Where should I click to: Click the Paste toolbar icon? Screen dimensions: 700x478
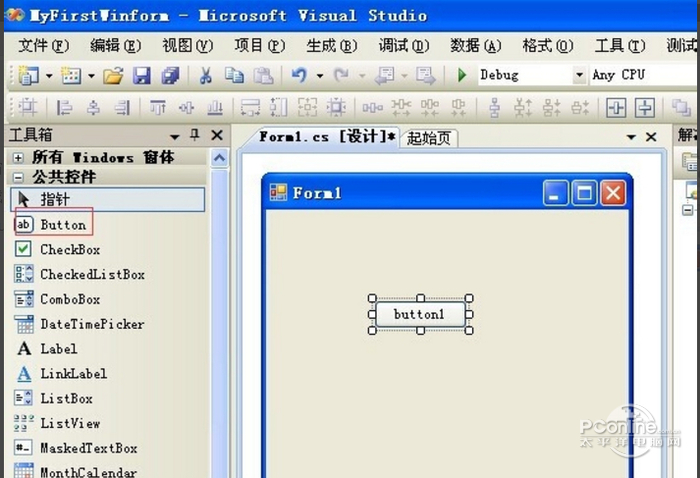[263, 75]
